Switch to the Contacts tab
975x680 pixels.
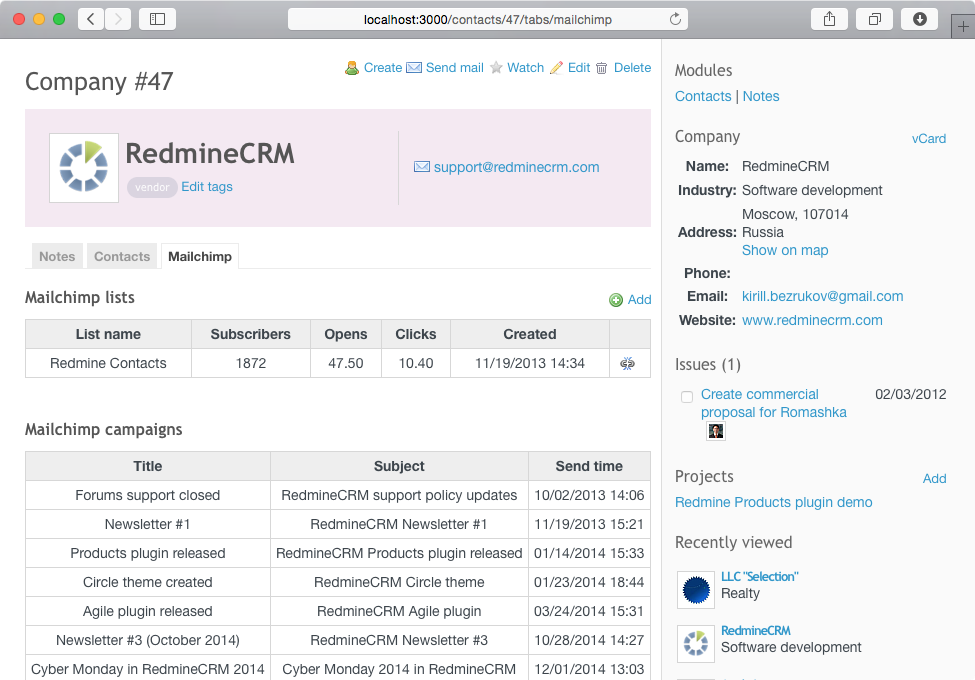point(122,257)
